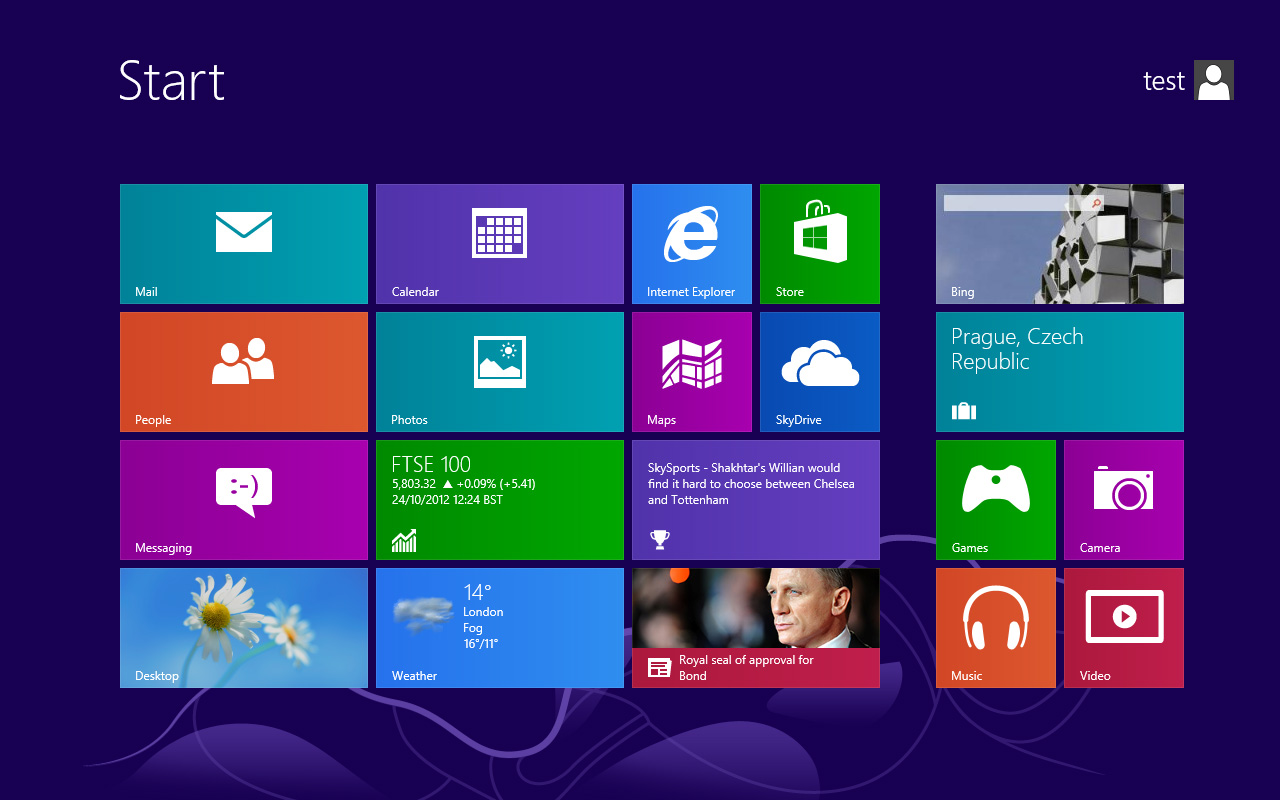The height and width of the screenshot is (800, 1280).
Task: Click the "Messaging" tile label
Action: coord(163,548)
